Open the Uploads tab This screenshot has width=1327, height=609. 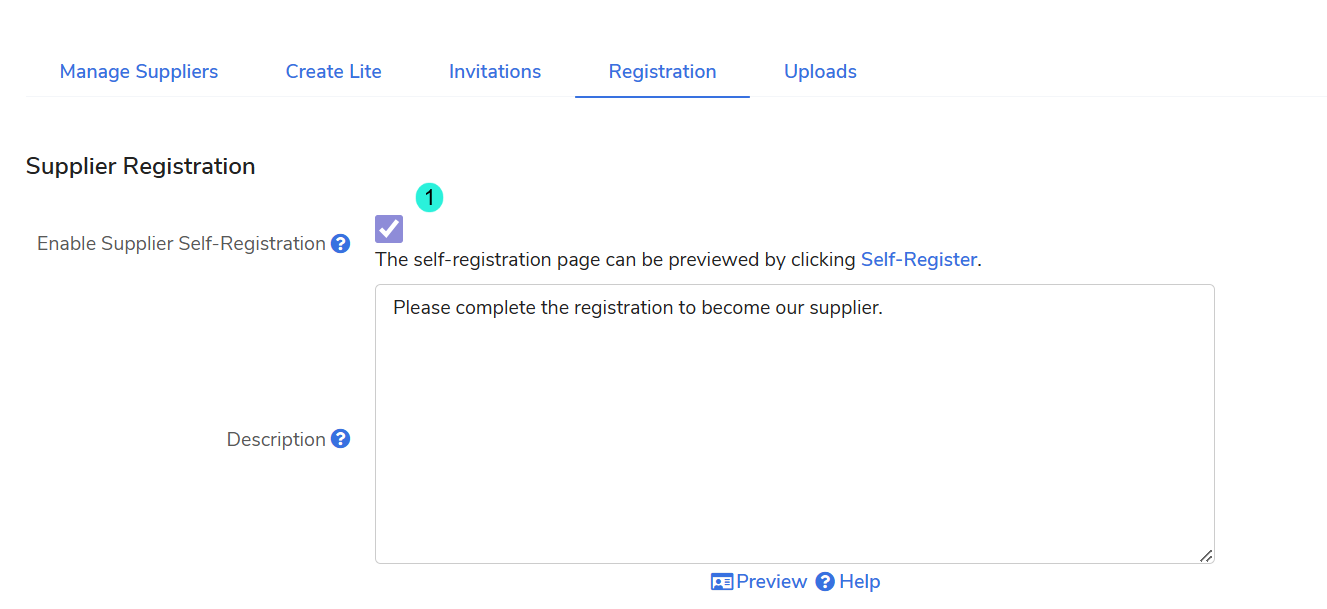point(820,72)
